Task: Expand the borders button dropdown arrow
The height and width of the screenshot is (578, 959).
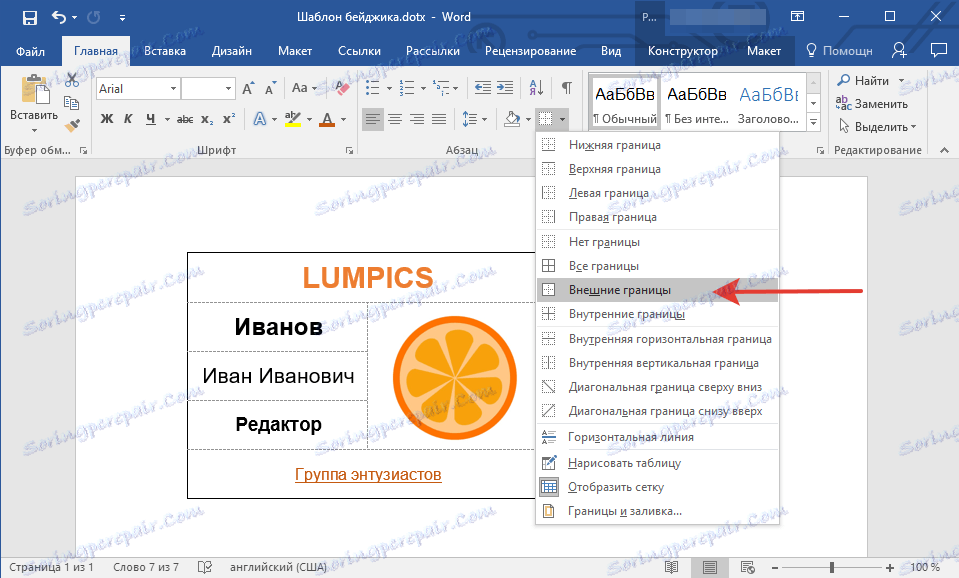Action: [561, 119]
